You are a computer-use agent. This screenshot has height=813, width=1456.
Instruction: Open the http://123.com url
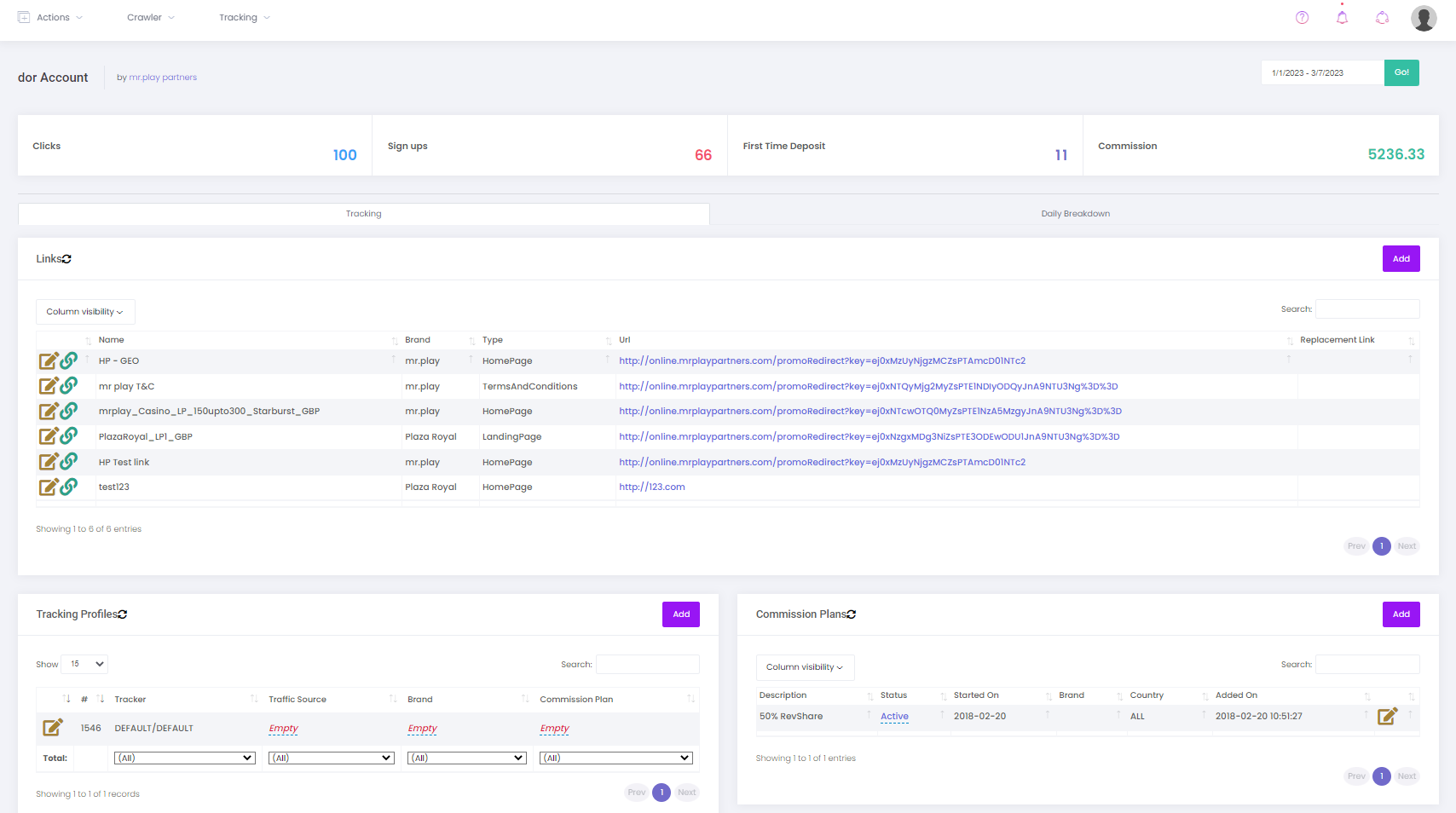[652, 487]
